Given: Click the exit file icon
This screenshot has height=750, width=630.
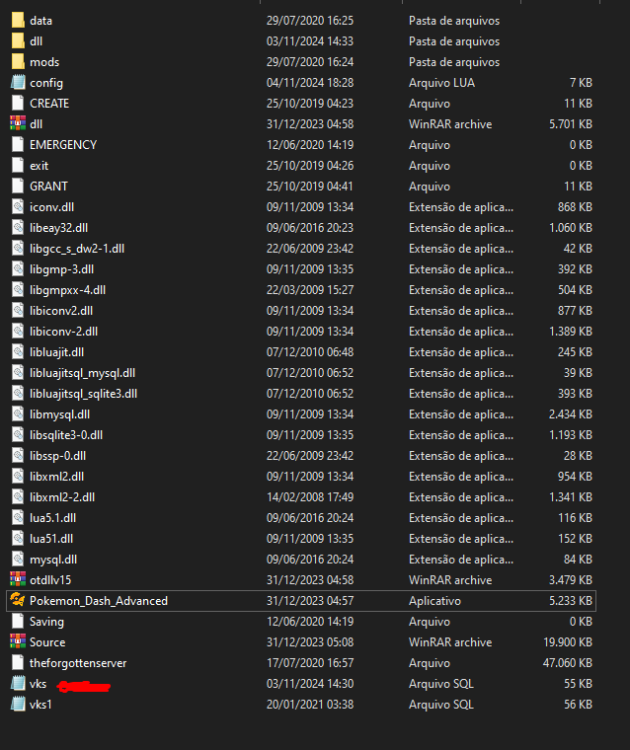Looking at the screenshot, I should [x=18, y=165].
